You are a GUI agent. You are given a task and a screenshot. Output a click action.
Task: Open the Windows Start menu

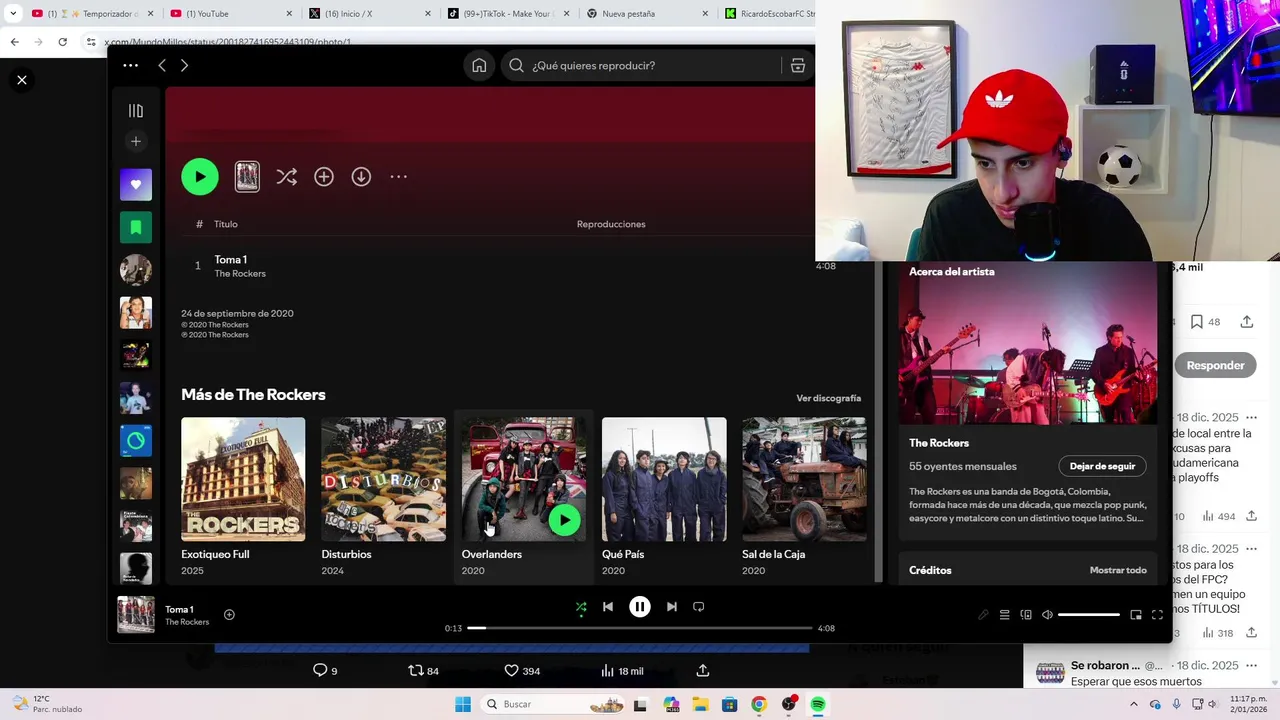pos(463,704)
